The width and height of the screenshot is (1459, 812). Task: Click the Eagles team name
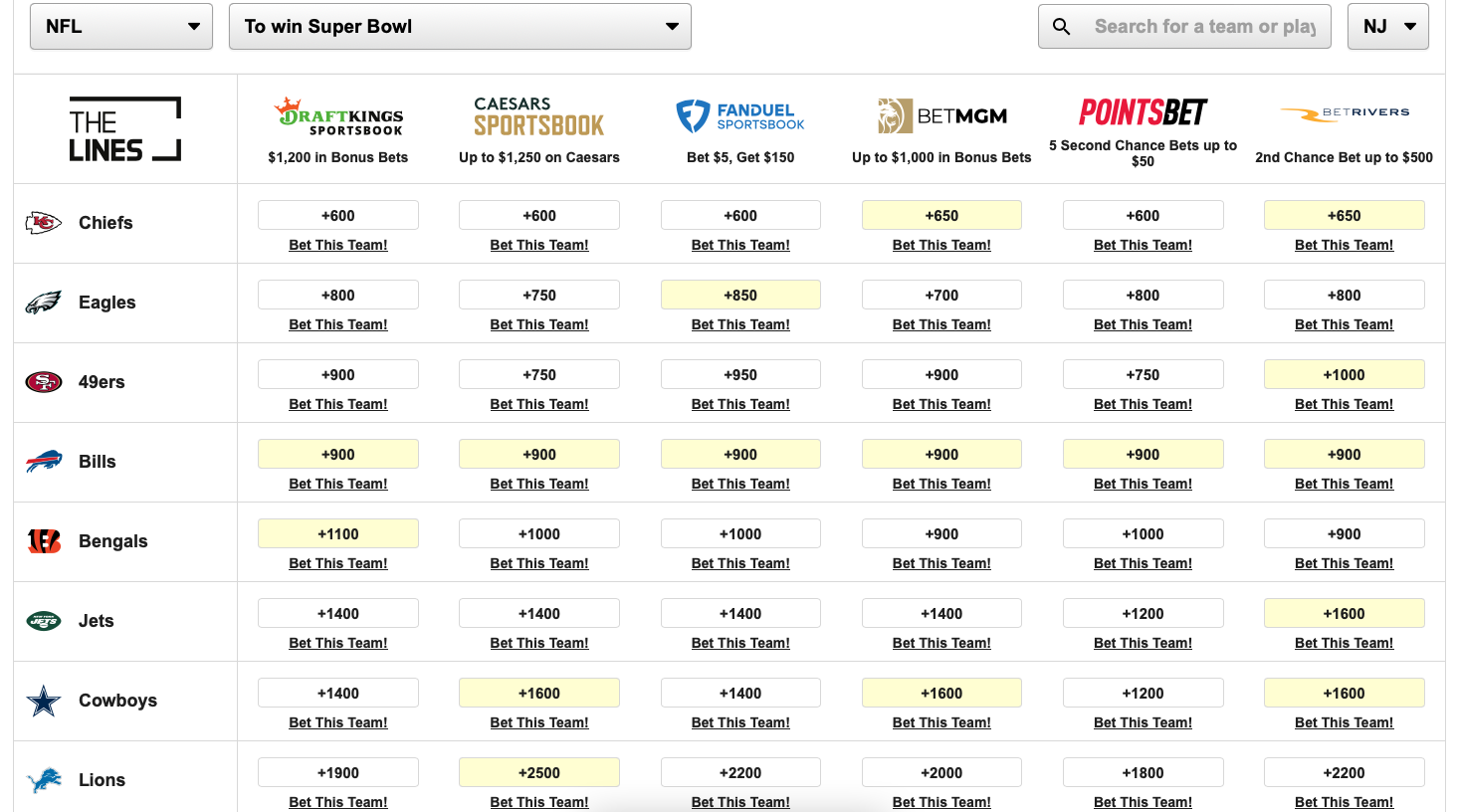[x=107, y=303]
